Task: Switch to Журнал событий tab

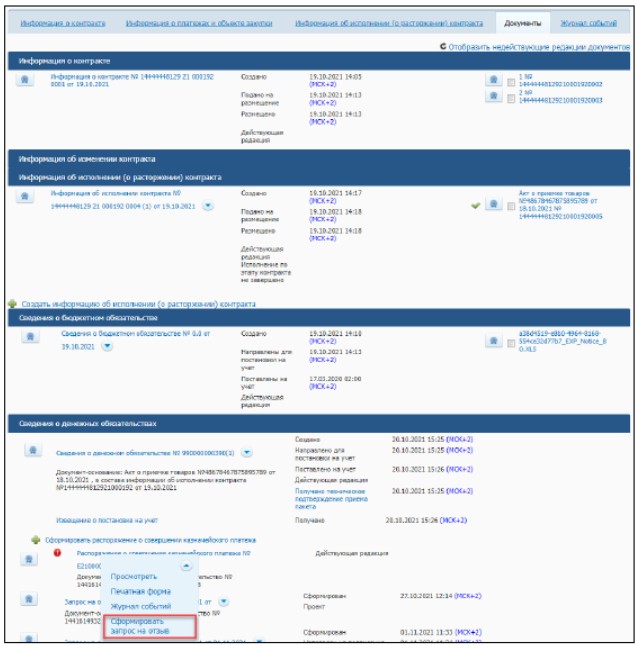Action: point(588,23)
